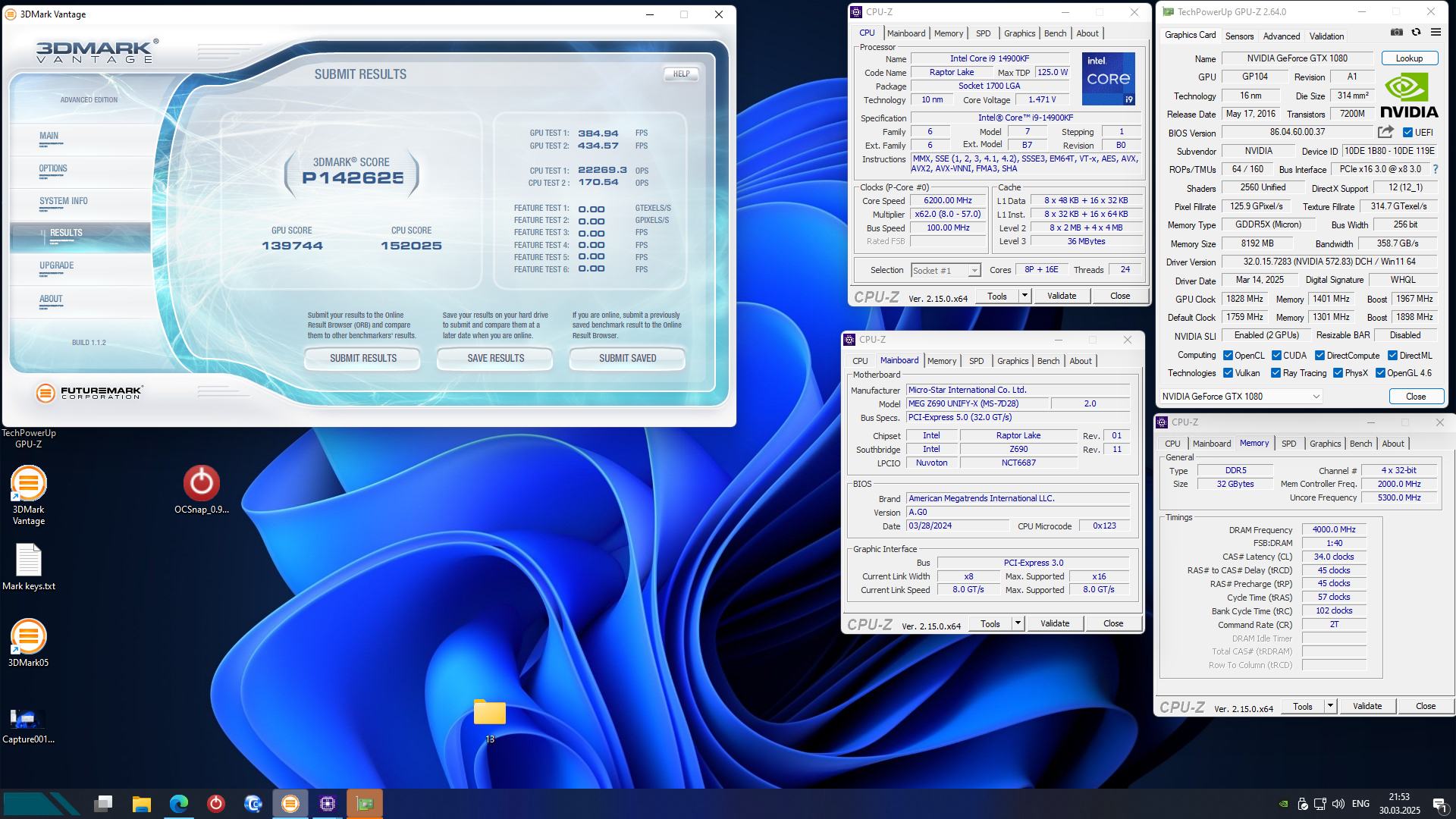The image size is (1456, 819).
Task: Switch to Advanced tab in GPU-Z
Action: tap(1282, 36)
